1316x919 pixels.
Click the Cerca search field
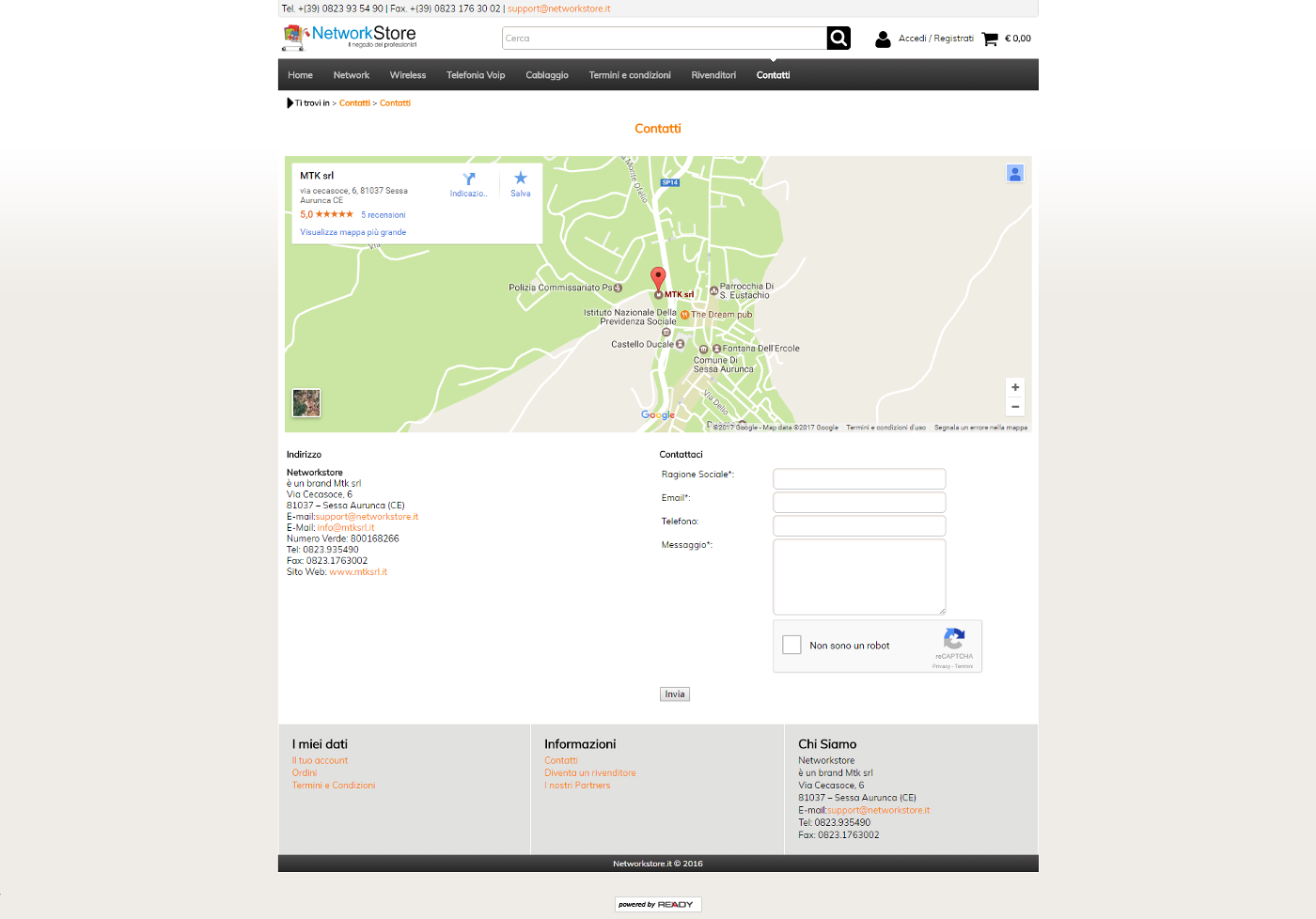click(x=665, y=38)
